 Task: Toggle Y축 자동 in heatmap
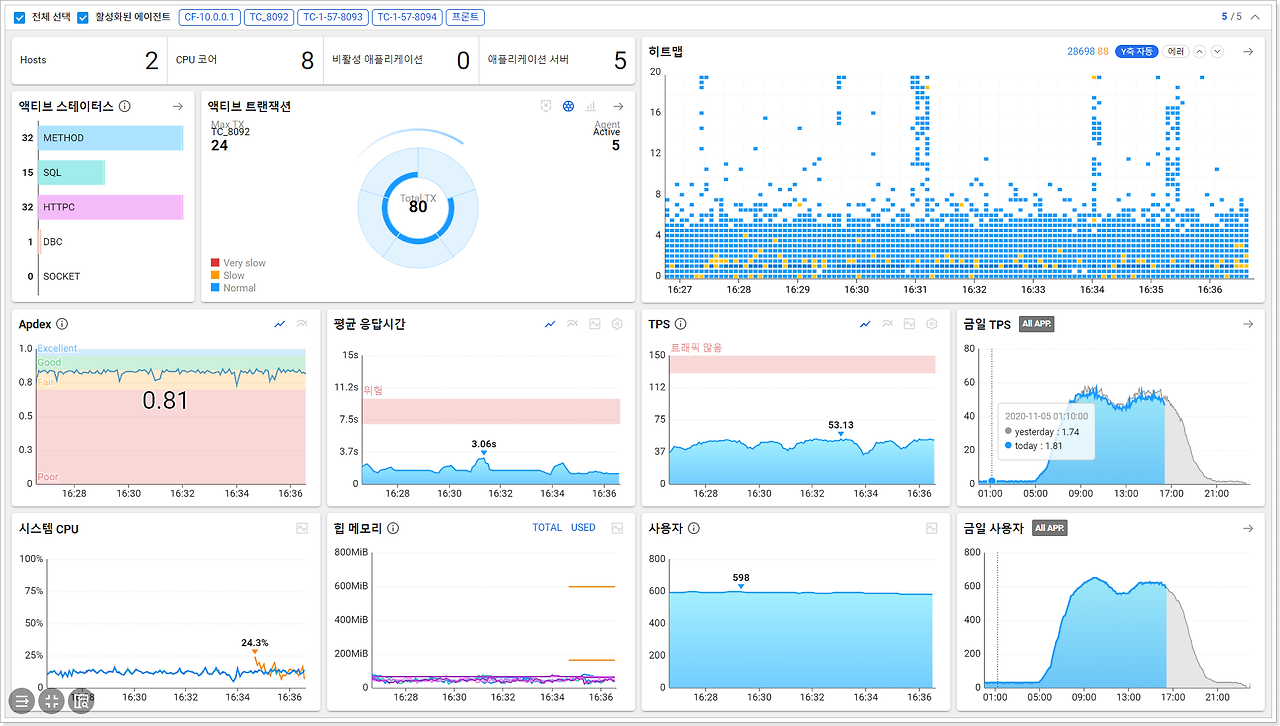[x=1137, y=51]
